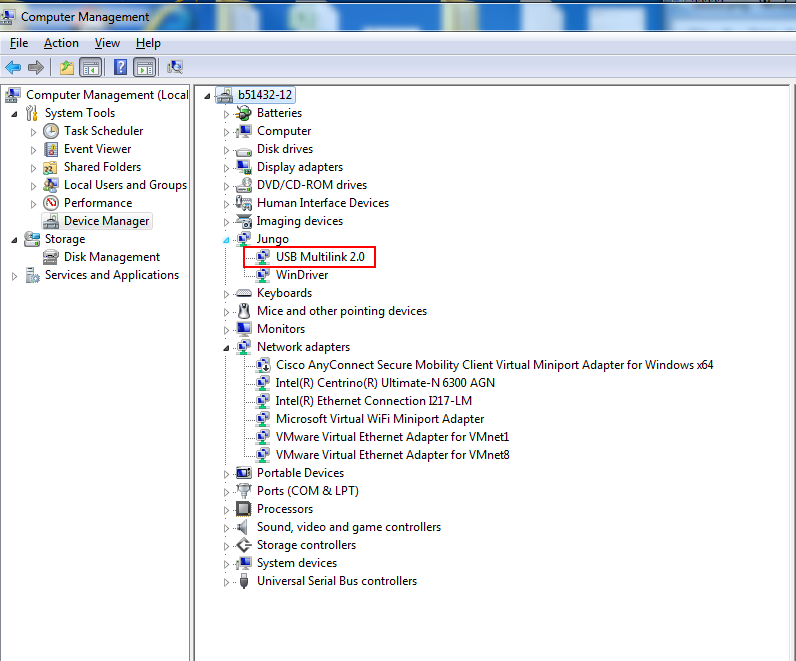Click the Sound controllers speaker icon
The width and height of the screenshot is (796, 661).
point(244,527)
